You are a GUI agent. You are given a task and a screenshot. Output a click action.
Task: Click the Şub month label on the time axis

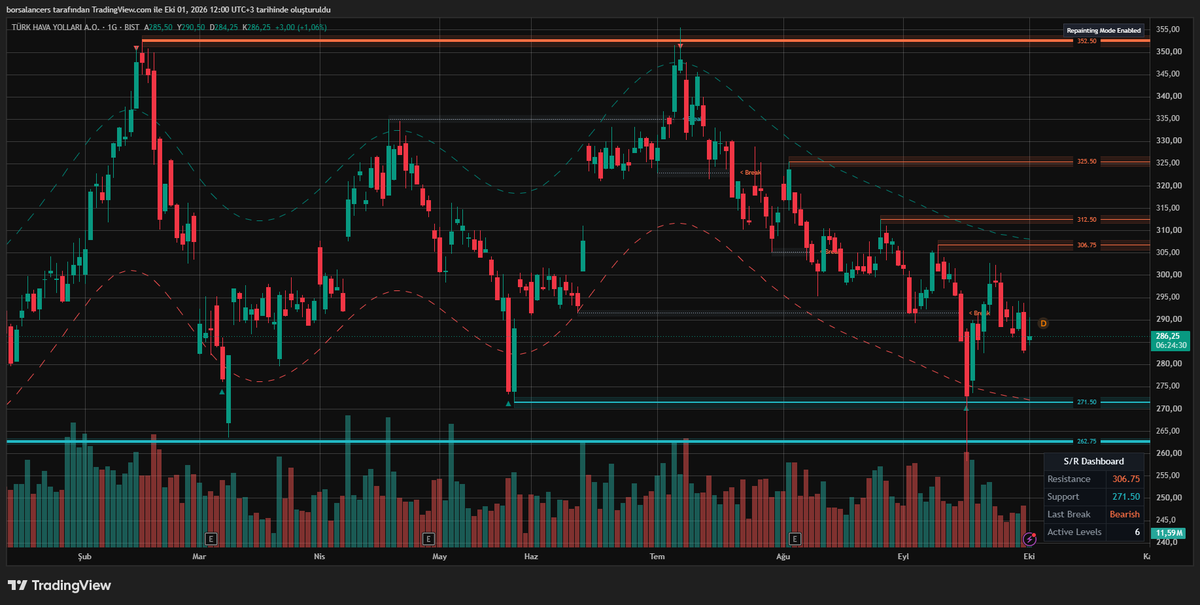(83, 554)
